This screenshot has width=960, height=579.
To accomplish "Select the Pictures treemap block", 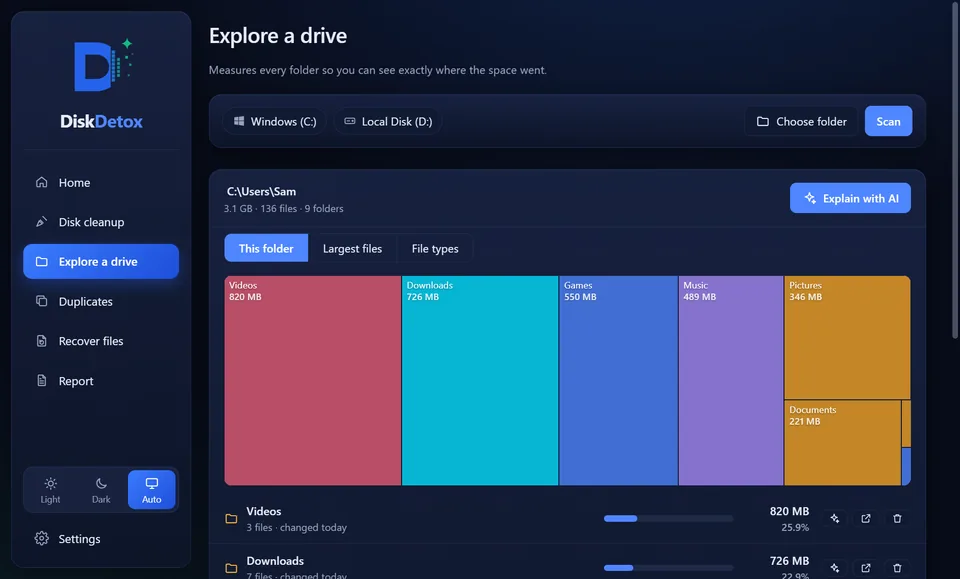I will [x=847, y=338].
